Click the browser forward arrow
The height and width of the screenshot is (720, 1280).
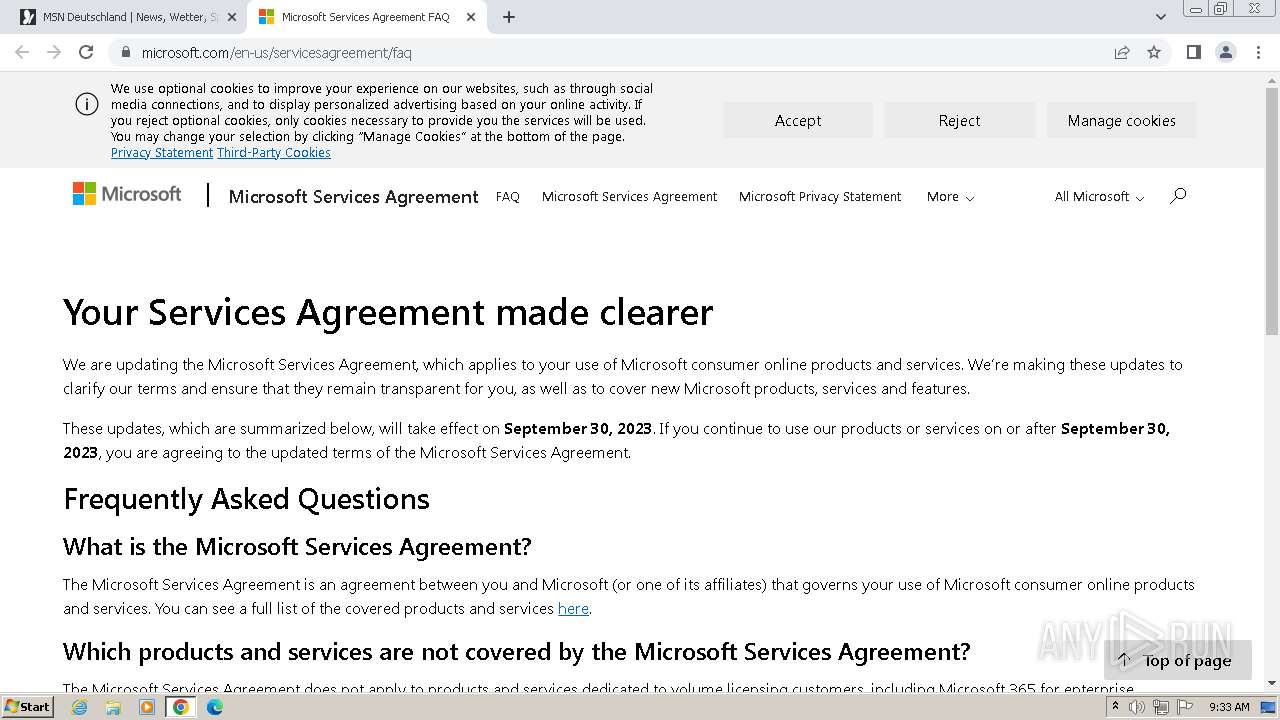click(54, 52)
